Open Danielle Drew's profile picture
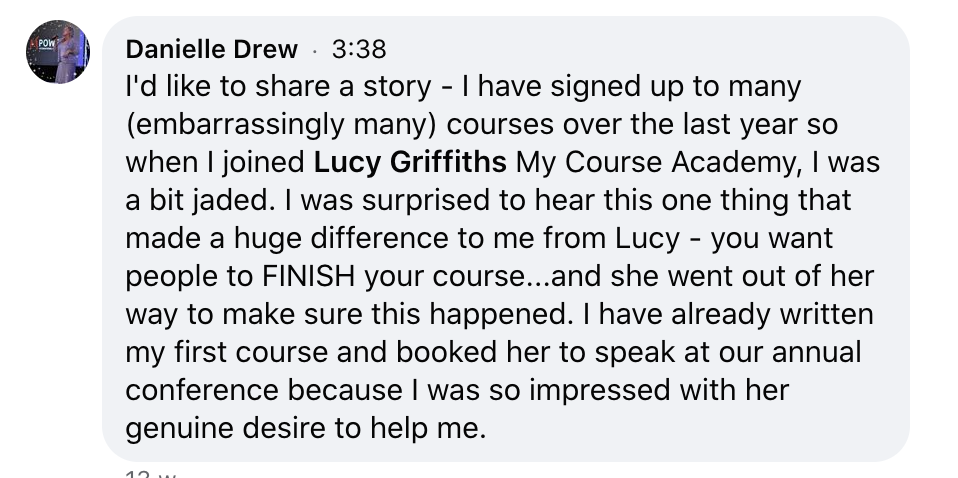The width and height of the screenshot is (958, 478). pyautogui.click(x=57, y=52)
